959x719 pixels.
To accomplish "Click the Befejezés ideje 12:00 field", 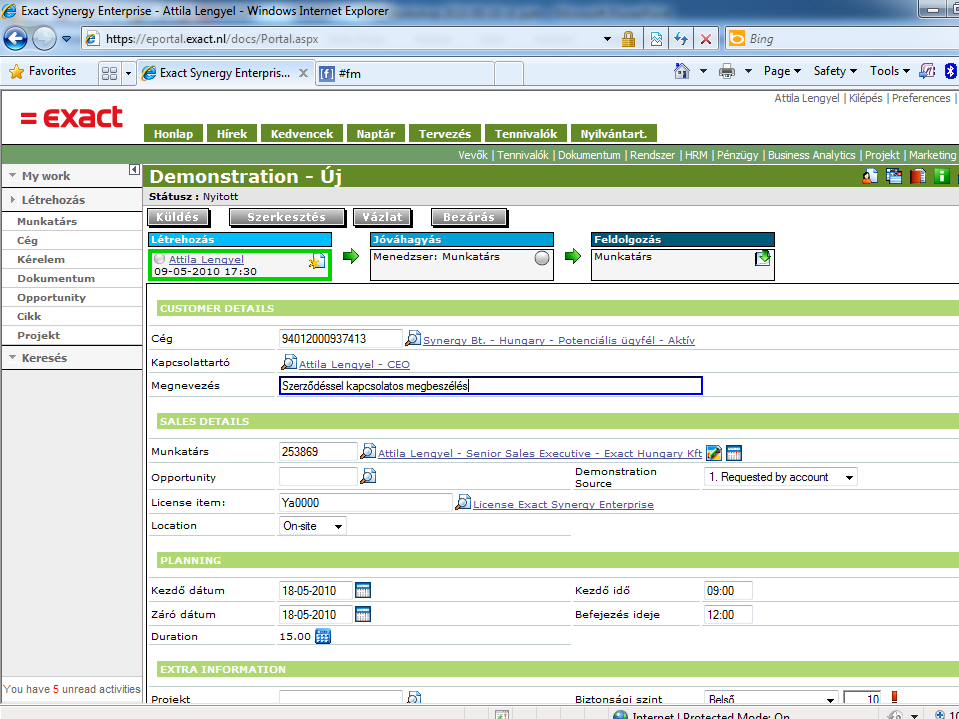I will 728,614.
